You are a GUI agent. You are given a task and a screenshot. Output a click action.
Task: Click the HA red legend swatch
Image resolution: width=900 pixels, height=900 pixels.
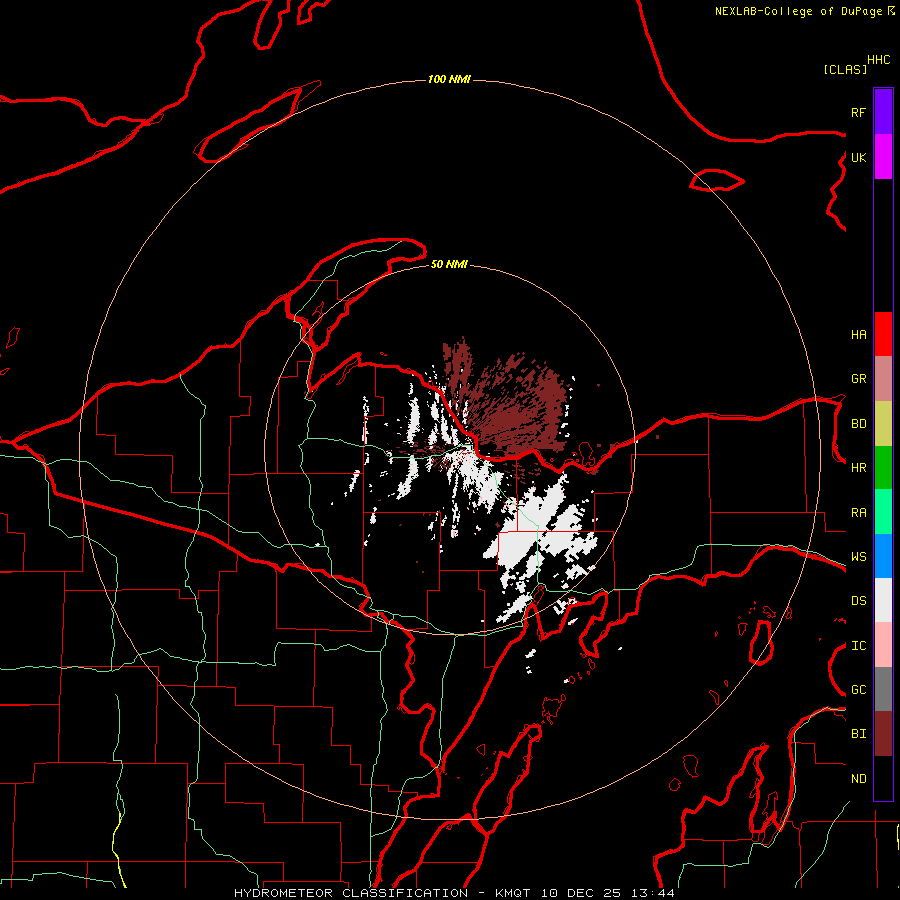883,334
